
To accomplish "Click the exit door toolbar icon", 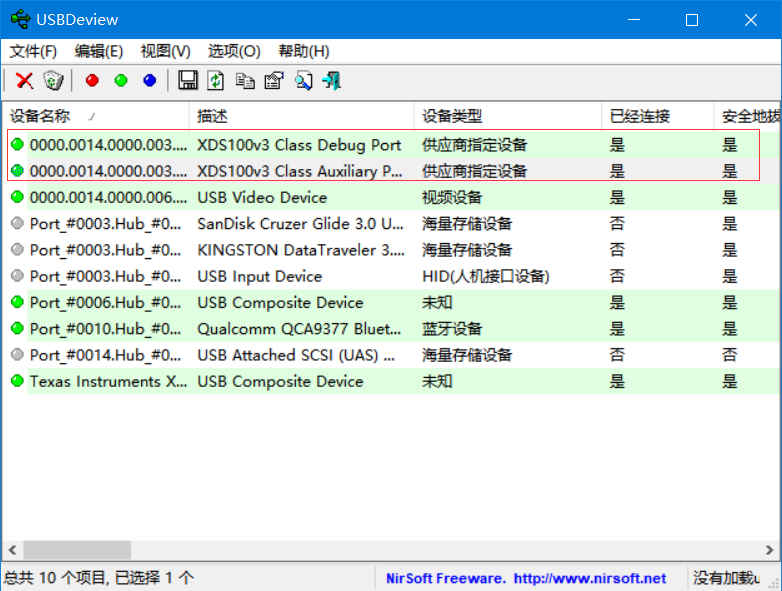I will point(332,80).
